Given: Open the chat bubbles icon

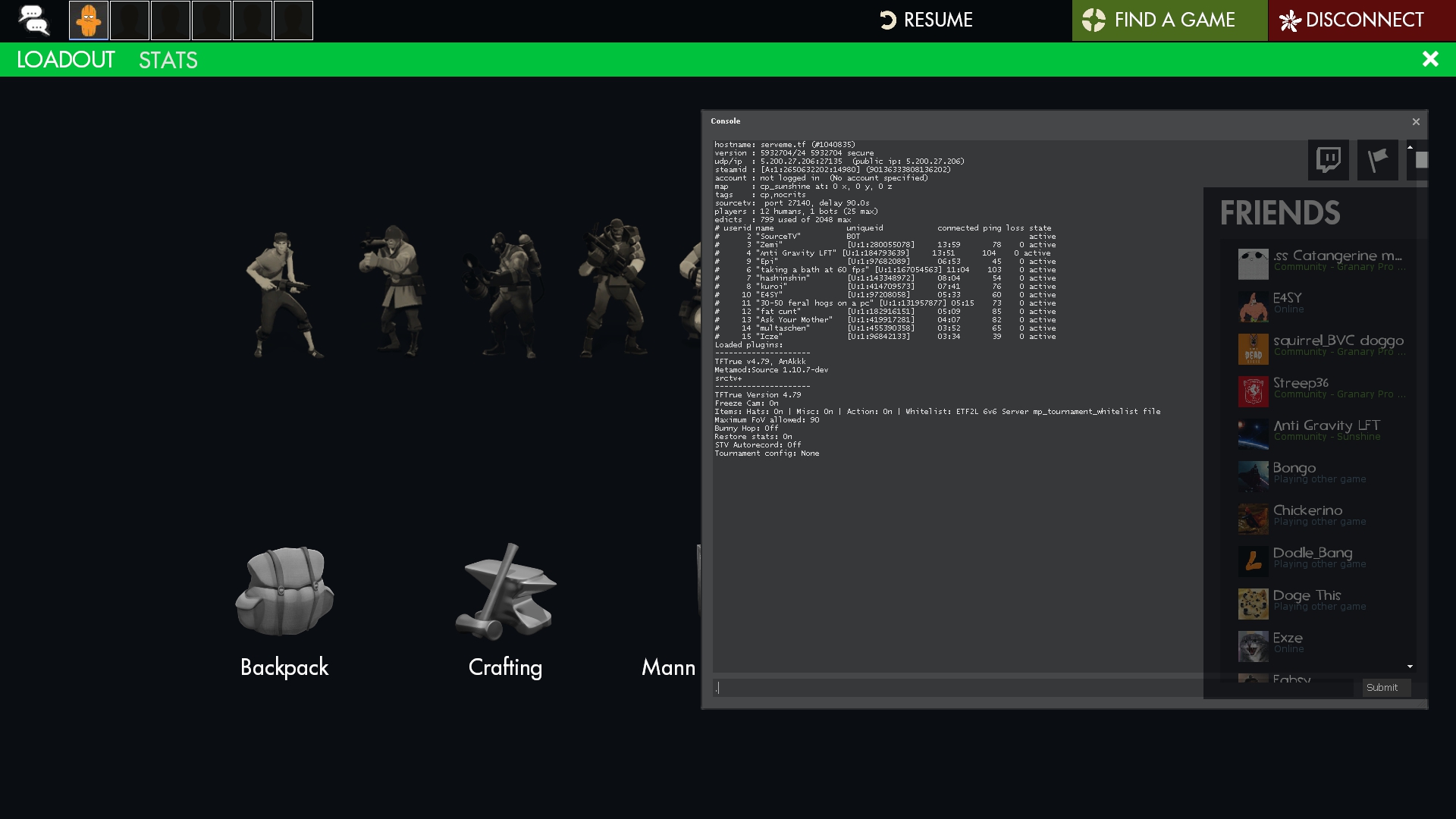Looking at the screenshot, I should pos(34,20).
